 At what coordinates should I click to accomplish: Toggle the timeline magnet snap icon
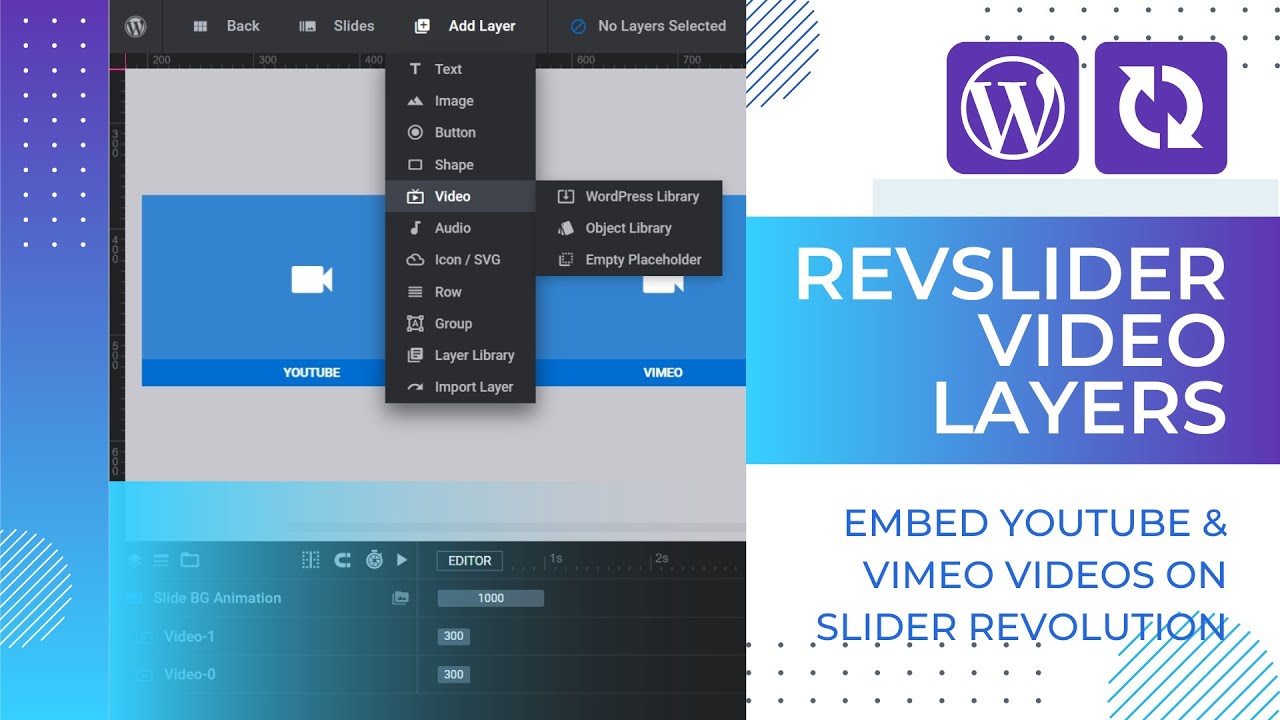click(x=342, y=560)
